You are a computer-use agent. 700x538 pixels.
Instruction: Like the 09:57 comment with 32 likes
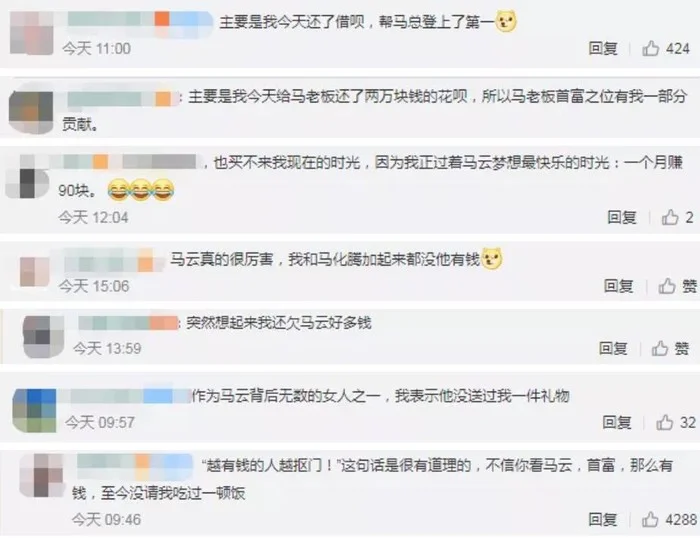(x=664, y=422)
